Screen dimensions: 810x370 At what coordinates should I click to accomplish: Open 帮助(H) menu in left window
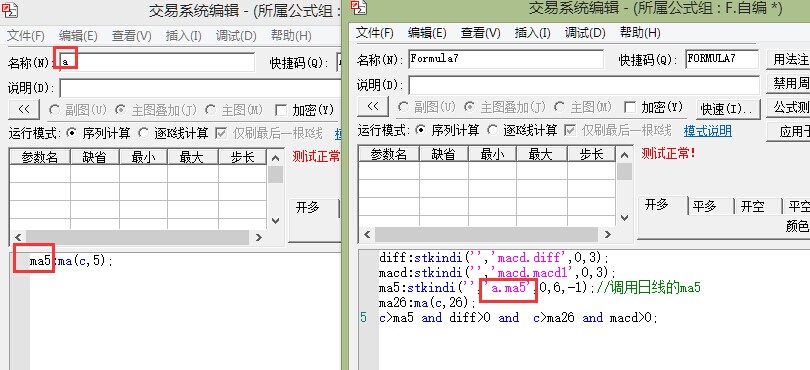point(291,36)
